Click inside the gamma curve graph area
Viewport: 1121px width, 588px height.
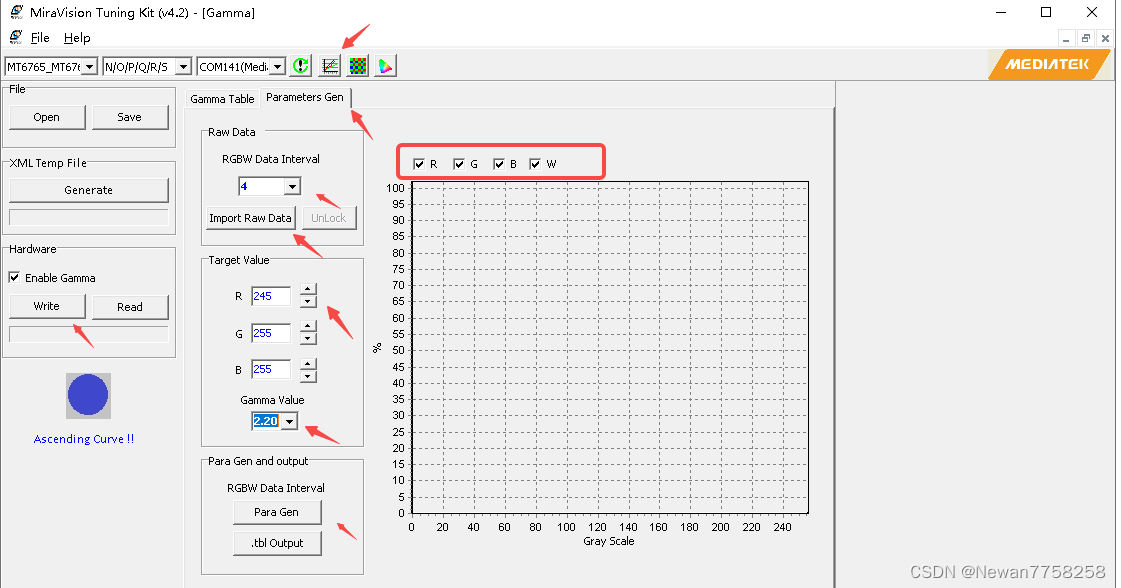pyautogui.click(x=610, y=348)
